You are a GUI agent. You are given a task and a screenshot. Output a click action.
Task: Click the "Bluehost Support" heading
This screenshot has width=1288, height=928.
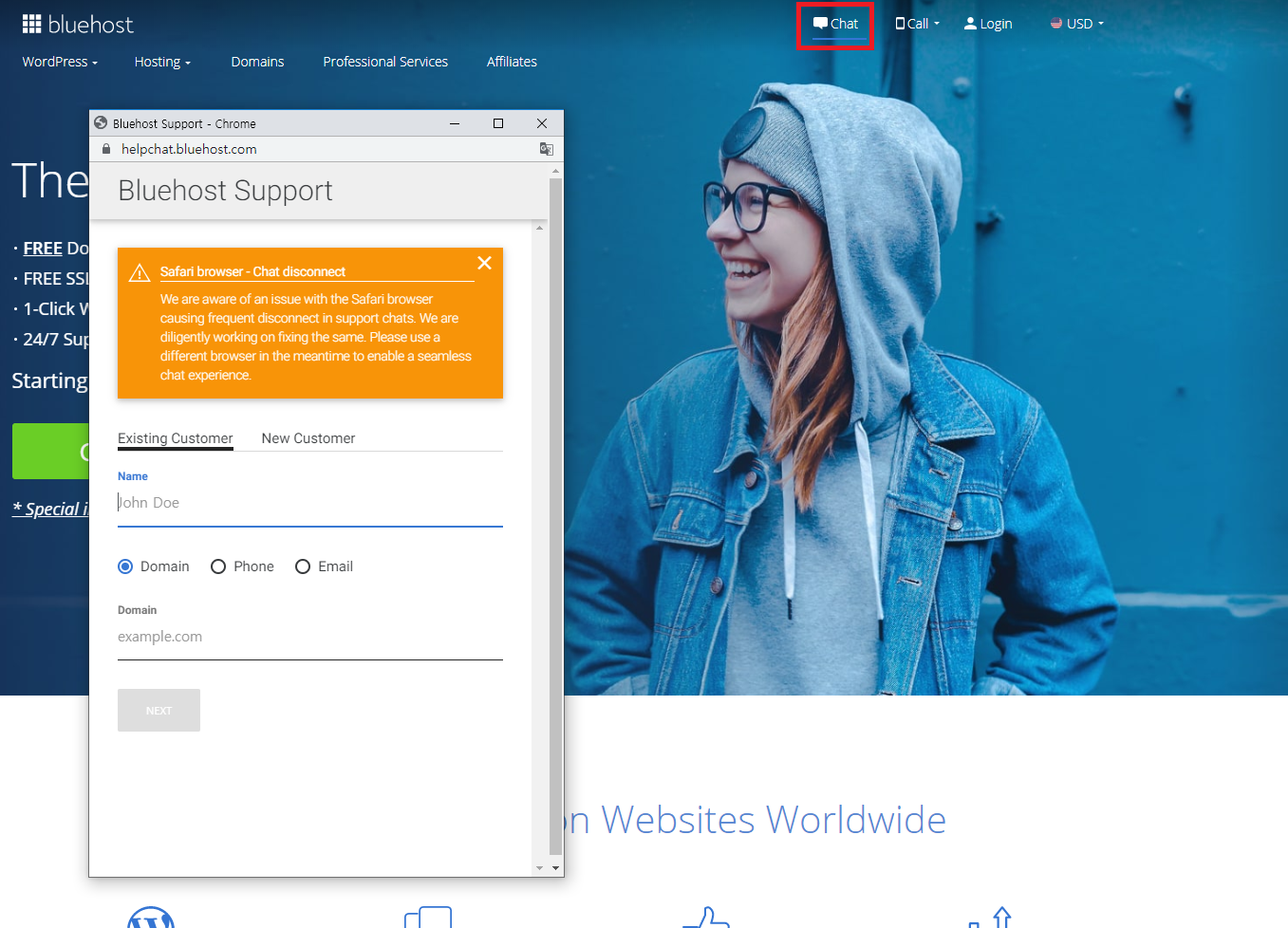225,191
